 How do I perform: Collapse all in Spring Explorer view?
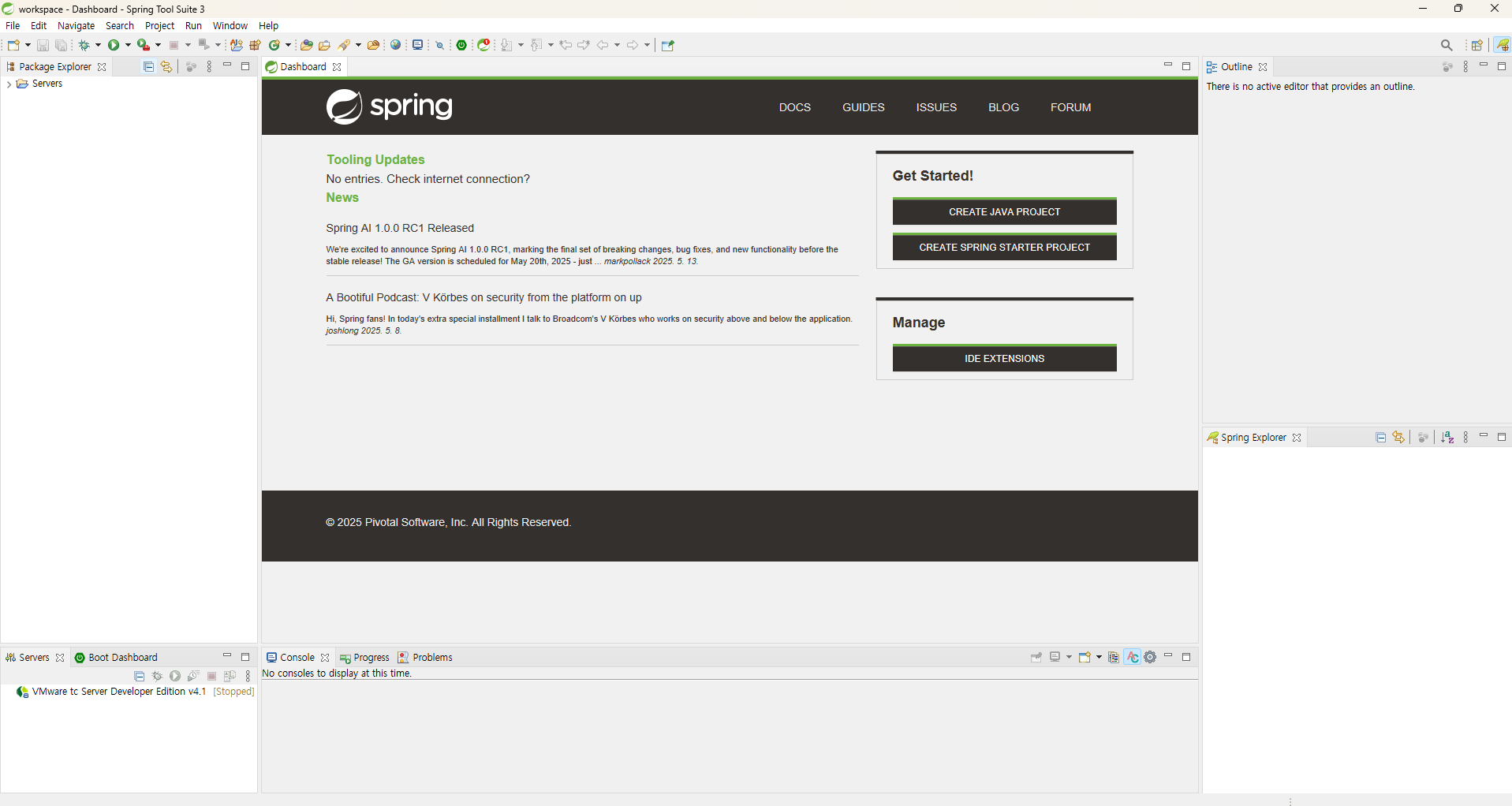tap(1380, 438)
